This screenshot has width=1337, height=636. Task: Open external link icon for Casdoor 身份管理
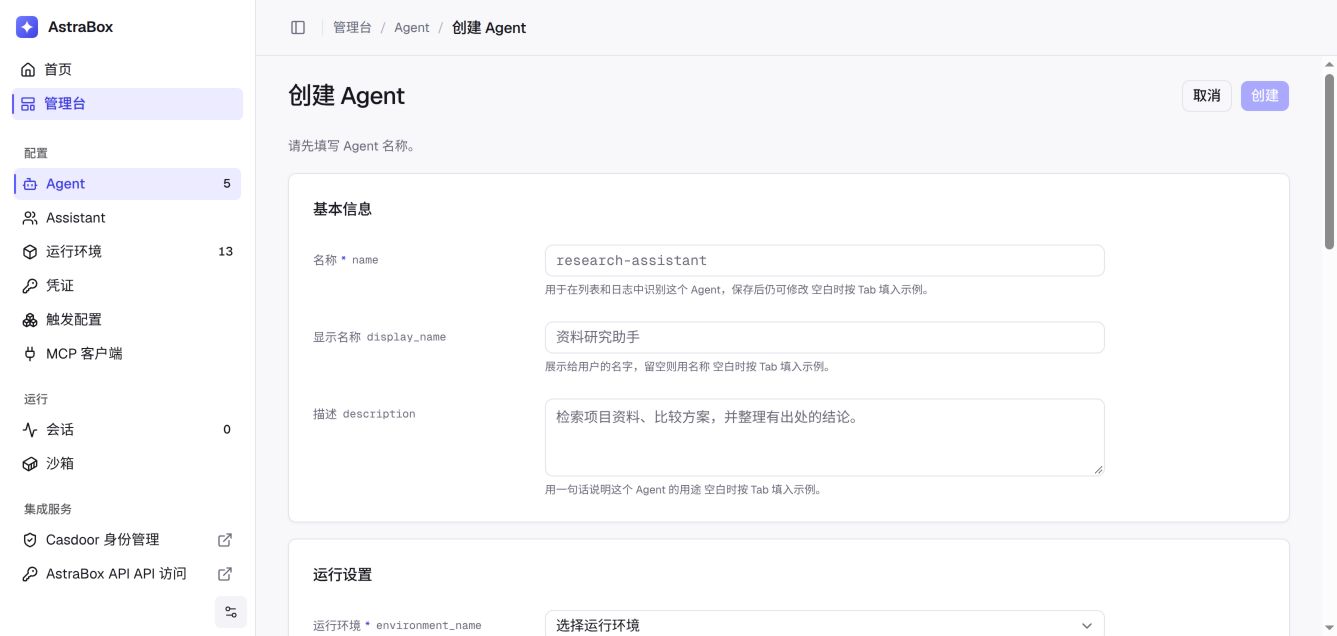[225, 540]
